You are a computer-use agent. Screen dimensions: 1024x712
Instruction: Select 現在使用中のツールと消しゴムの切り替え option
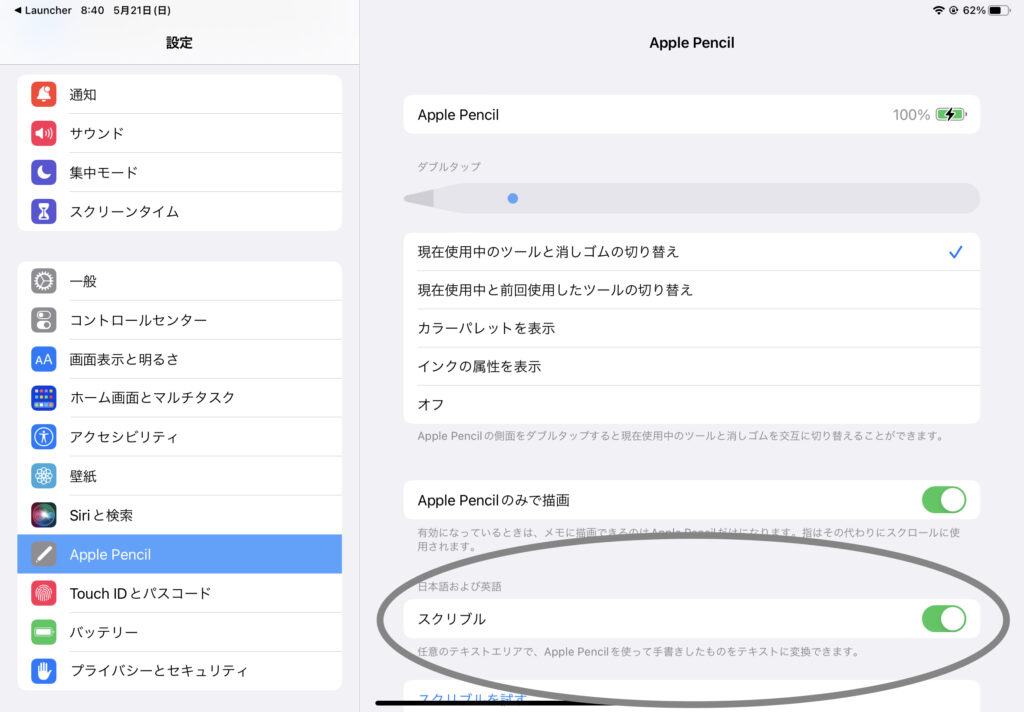coord(692,252)
